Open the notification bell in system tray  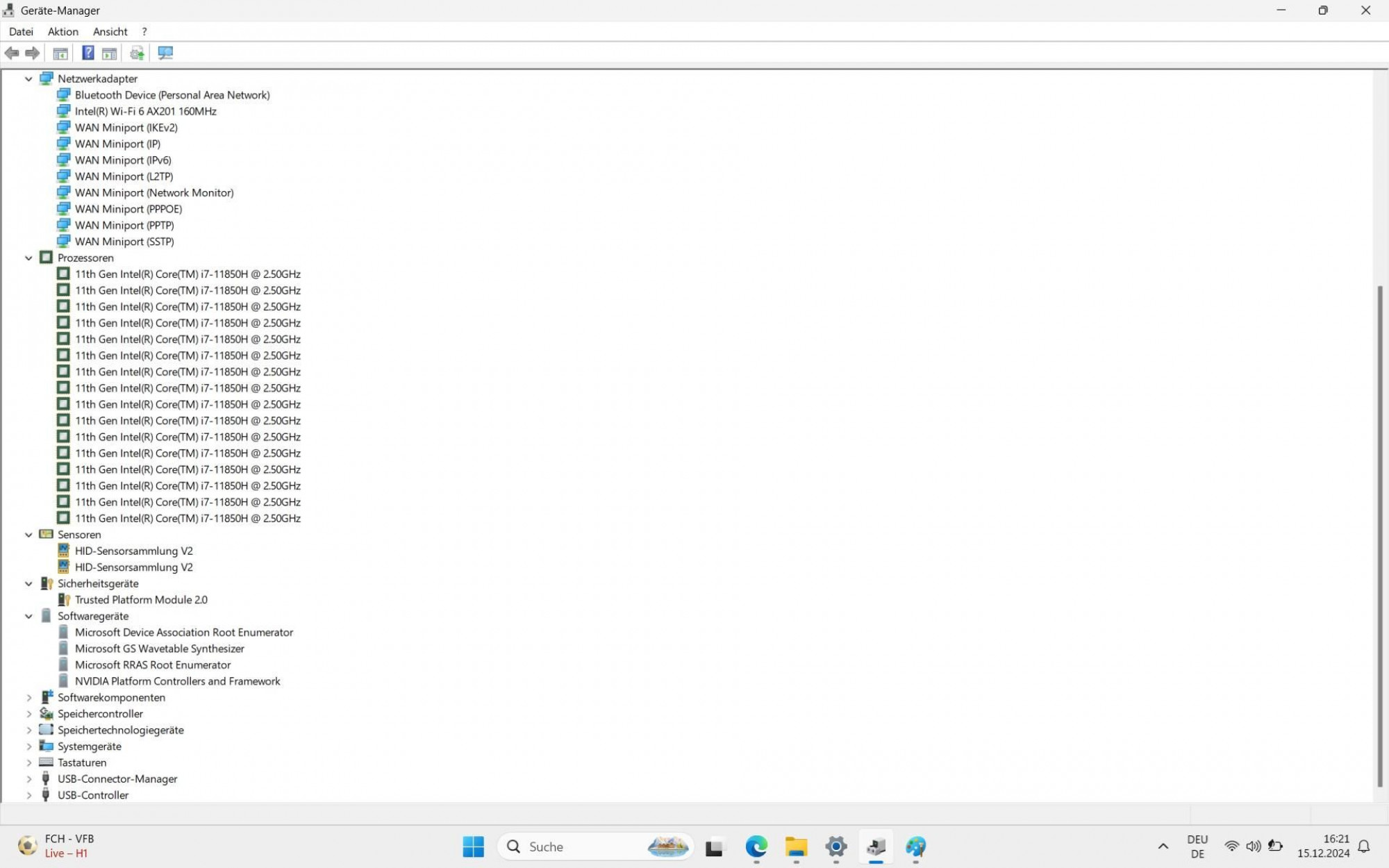[x=1364, y=846]
